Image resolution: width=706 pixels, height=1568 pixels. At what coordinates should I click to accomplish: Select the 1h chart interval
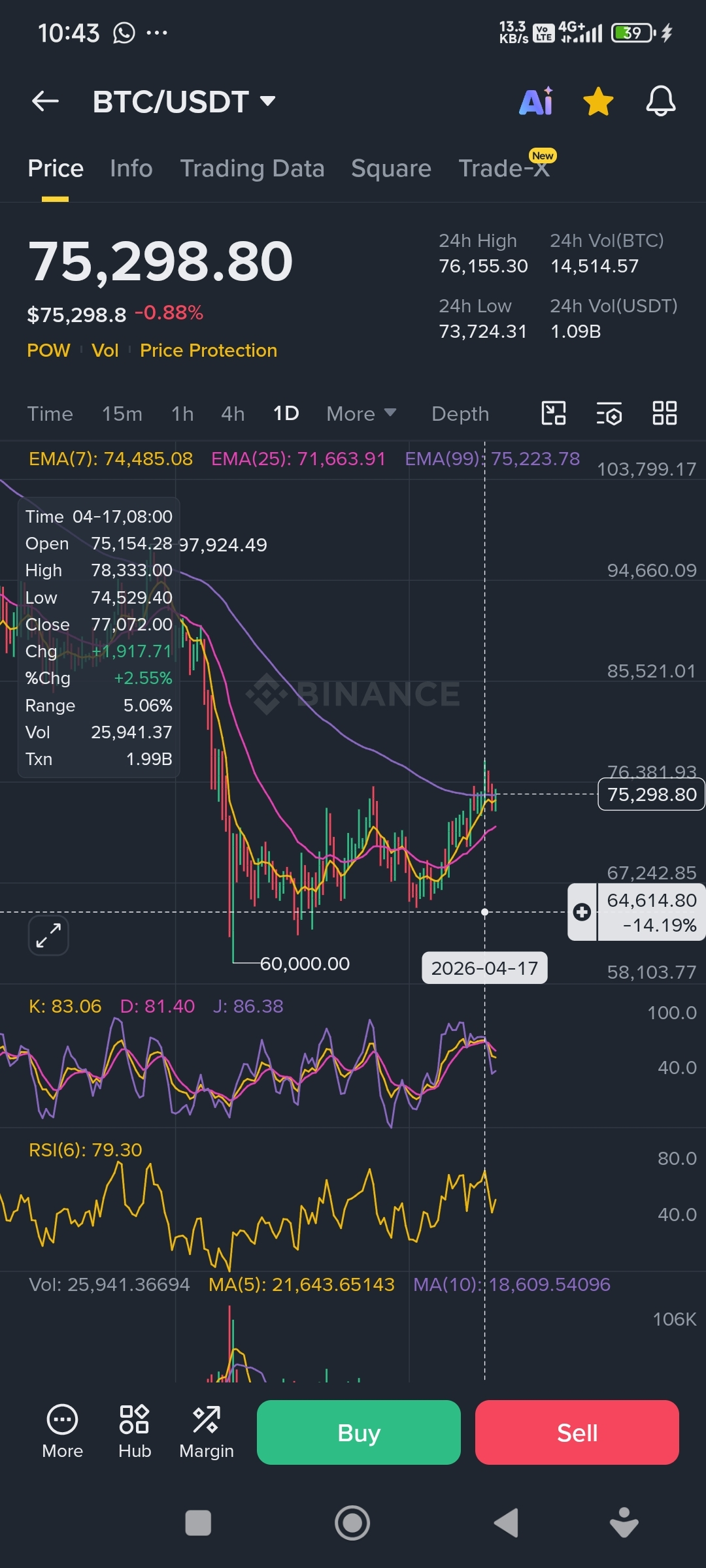(182, 414)
